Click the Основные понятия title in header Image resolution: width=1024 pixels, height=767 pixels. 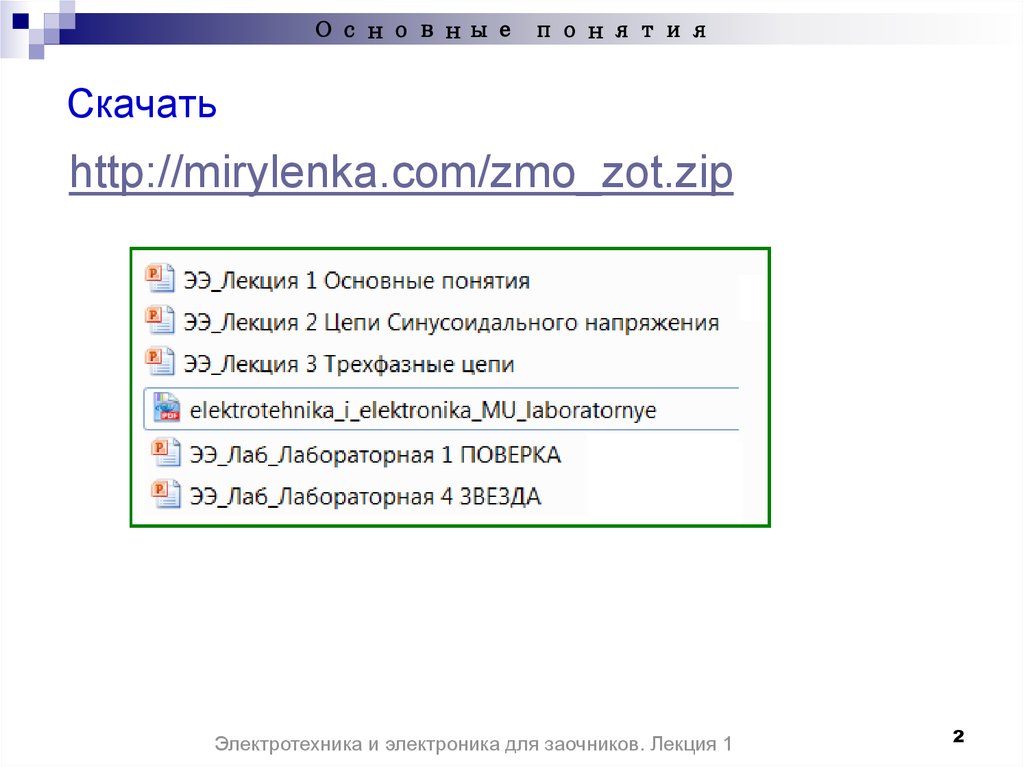click(511, 30)
